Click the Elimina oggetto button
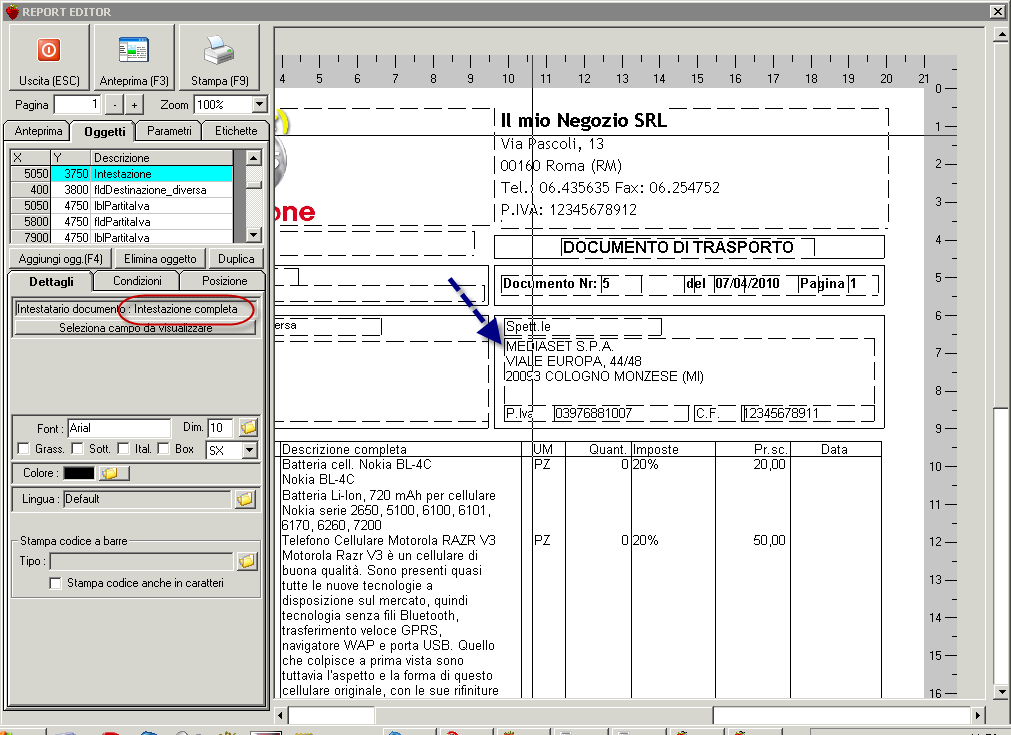The height and width of the screenshot is (735, 1011). [x=162, y=259]
